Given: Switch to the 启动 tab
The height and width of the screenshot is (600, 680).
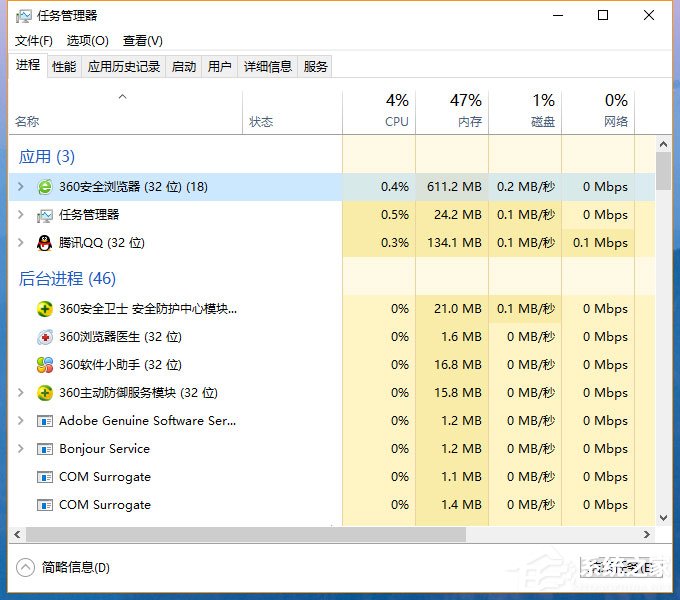Looking at the screenshot, I should click(x=184, y=67).
